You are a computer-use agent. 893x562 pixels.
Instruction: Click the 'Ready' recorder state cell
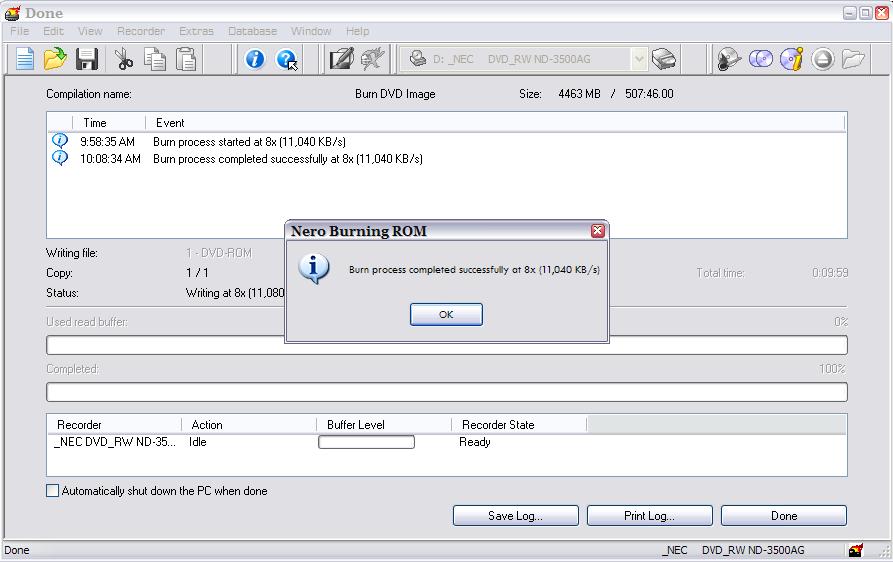tap(474, 442)
